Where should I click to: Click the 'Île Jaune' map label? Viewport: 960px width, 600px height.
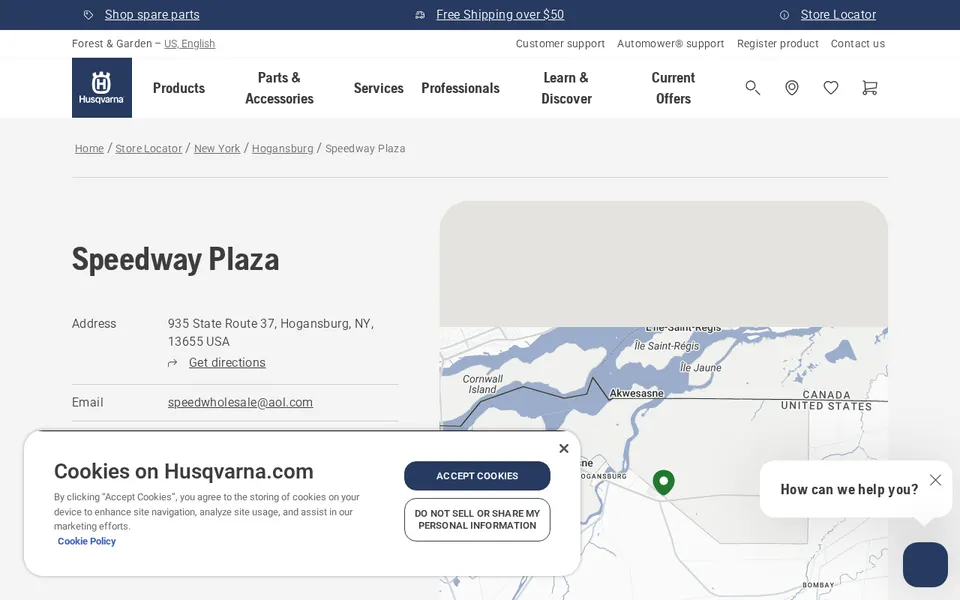point(700,368)
